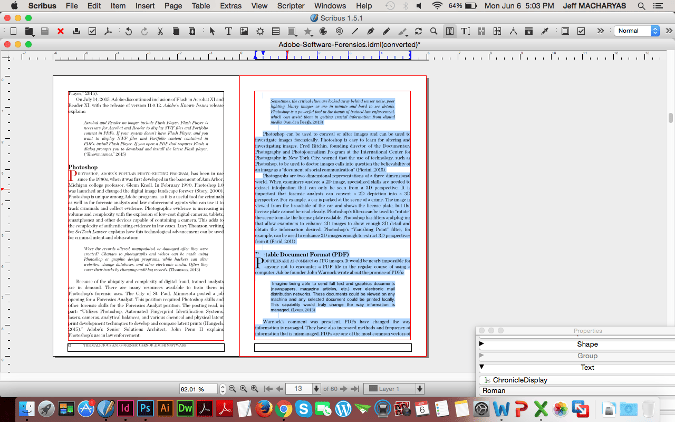The width and height of the screenshot is (675, 422).
Task: Click the red Close document toolbar icon
Action: [x=61, y=32]
